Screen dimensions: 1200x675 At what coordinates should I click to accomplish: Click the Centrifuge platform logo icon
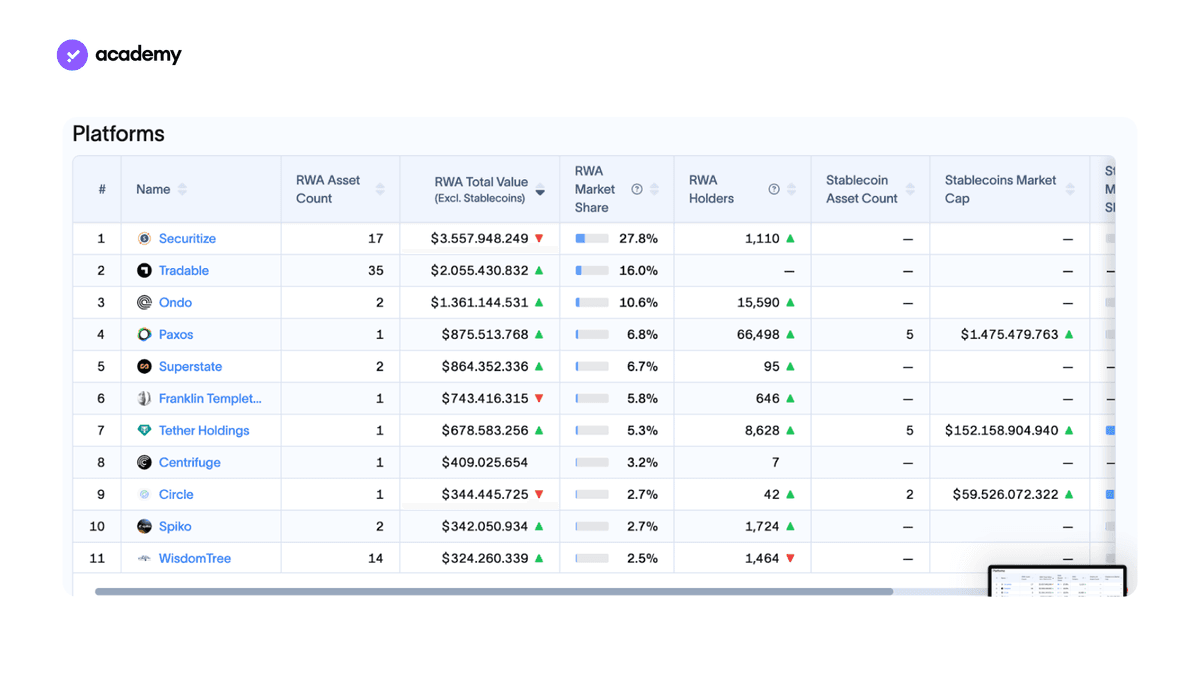pos(144,462)
